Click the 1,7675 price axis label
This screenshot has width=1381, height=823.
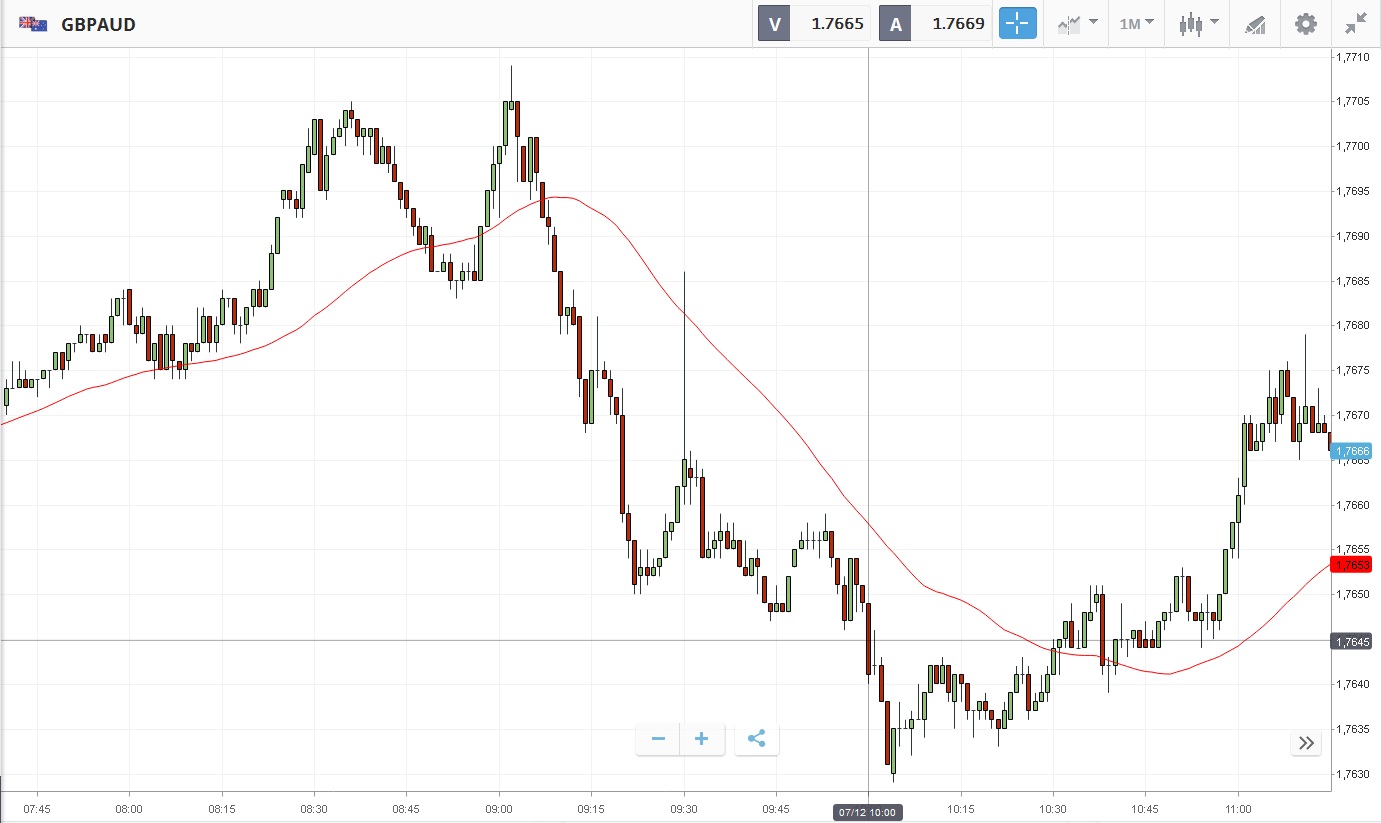[x=1353, y=370]
